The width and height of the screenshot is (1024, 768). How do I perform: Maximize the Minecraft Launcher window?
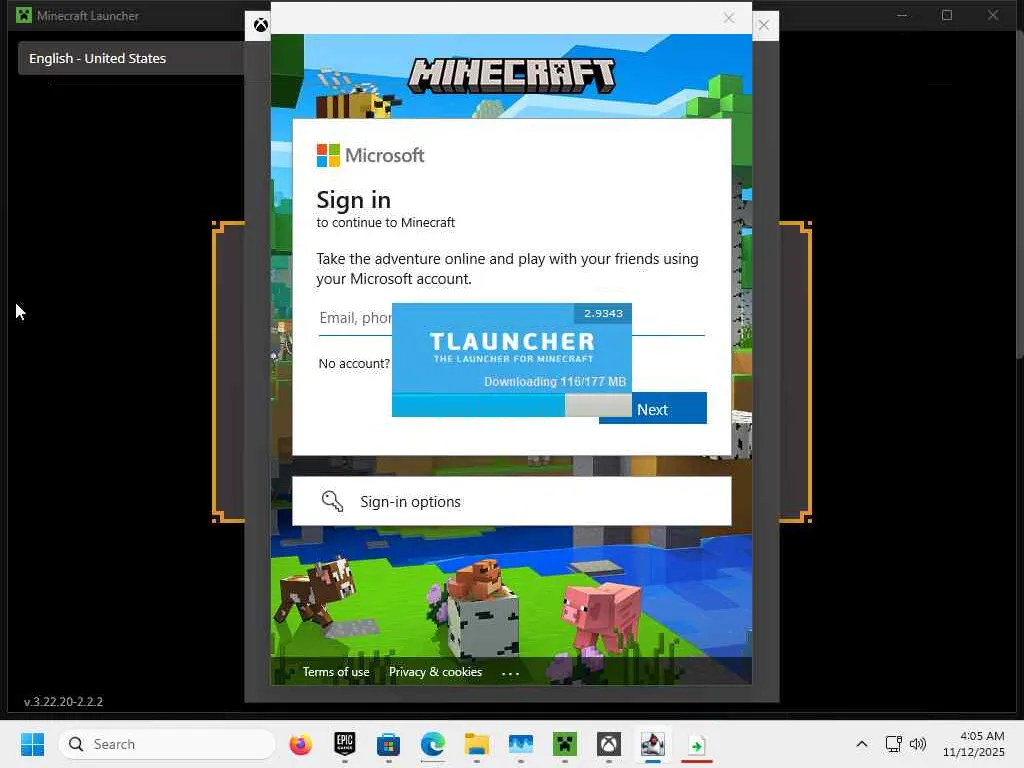pyautogui.click(x=947, y=15)
